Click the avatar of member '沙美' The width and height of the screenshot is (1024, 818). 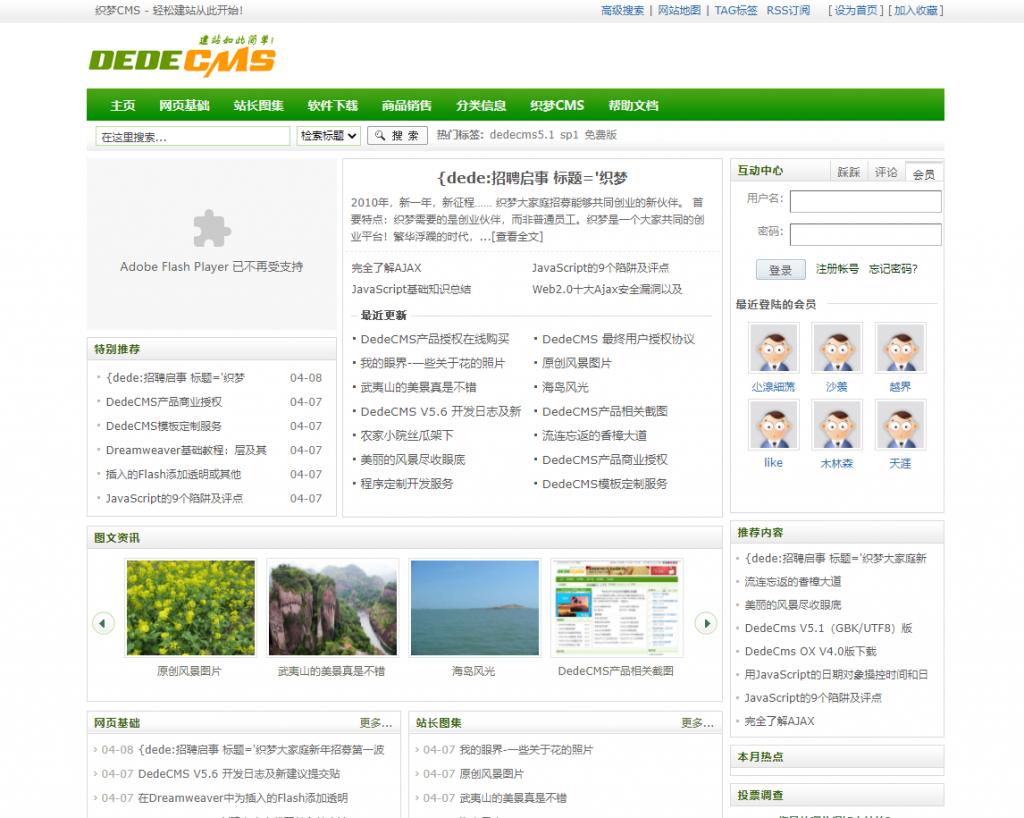[837, 347]
